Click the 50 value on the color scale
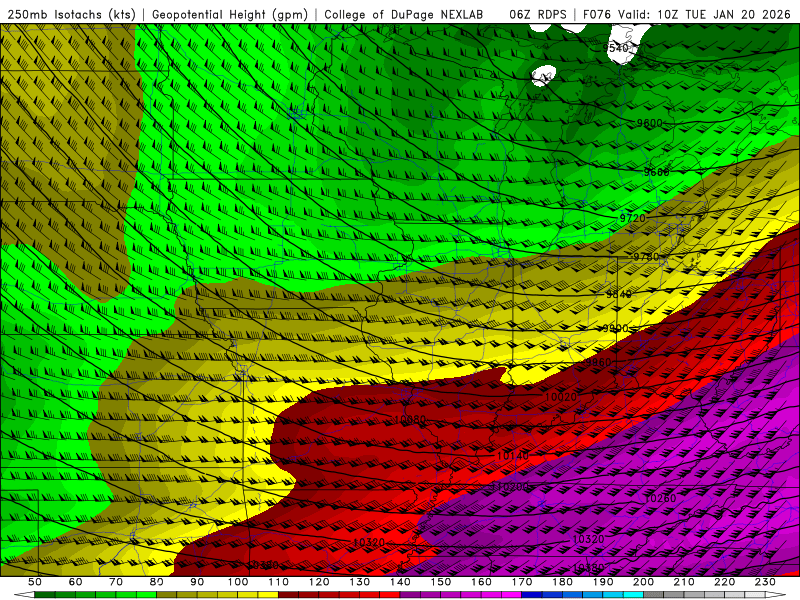 click(34, 582)
